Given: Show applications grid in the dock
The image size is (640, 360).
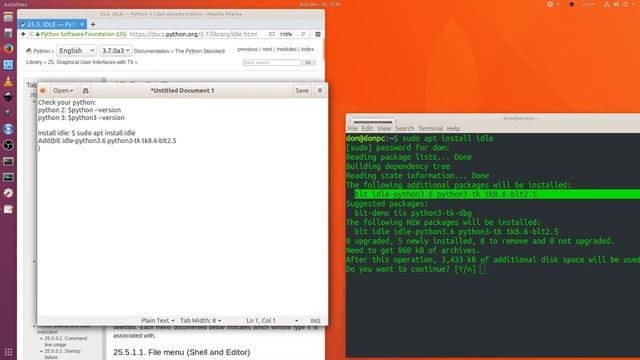Looking at the screenshot, I should pyautogui.click(x=8, y=352).
